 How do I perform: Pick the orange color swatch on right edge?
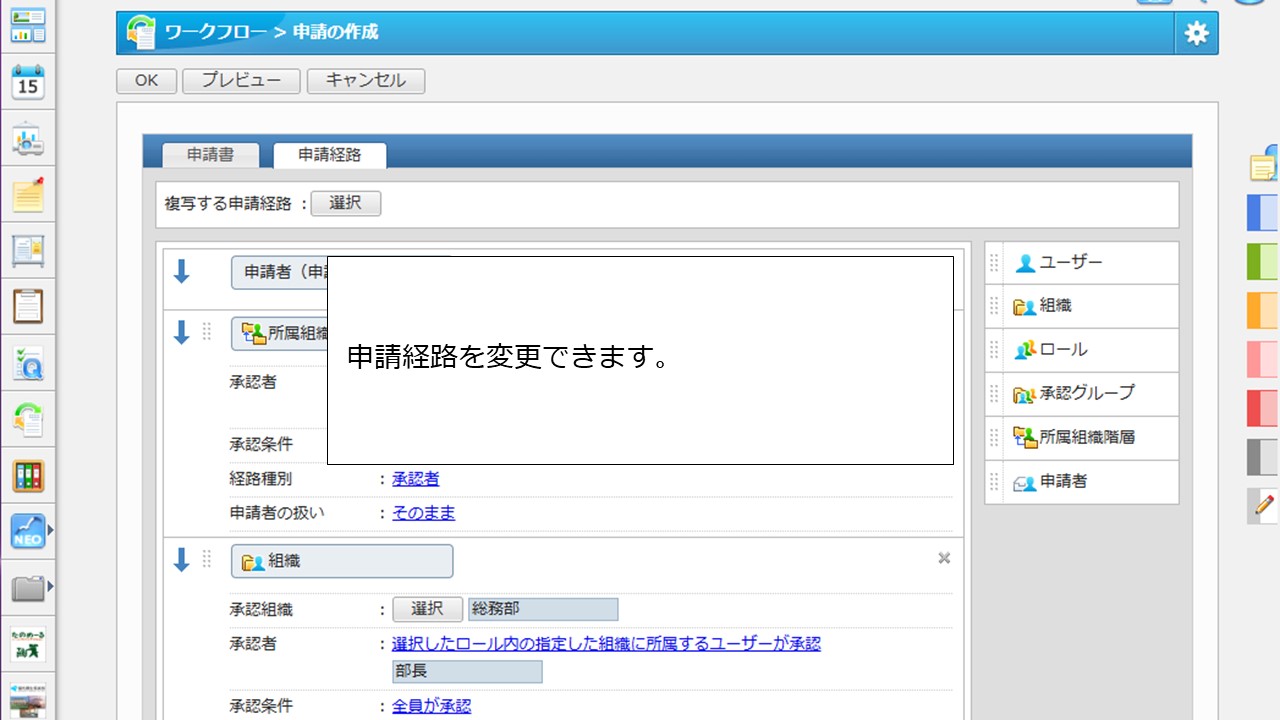point(1264,310)
